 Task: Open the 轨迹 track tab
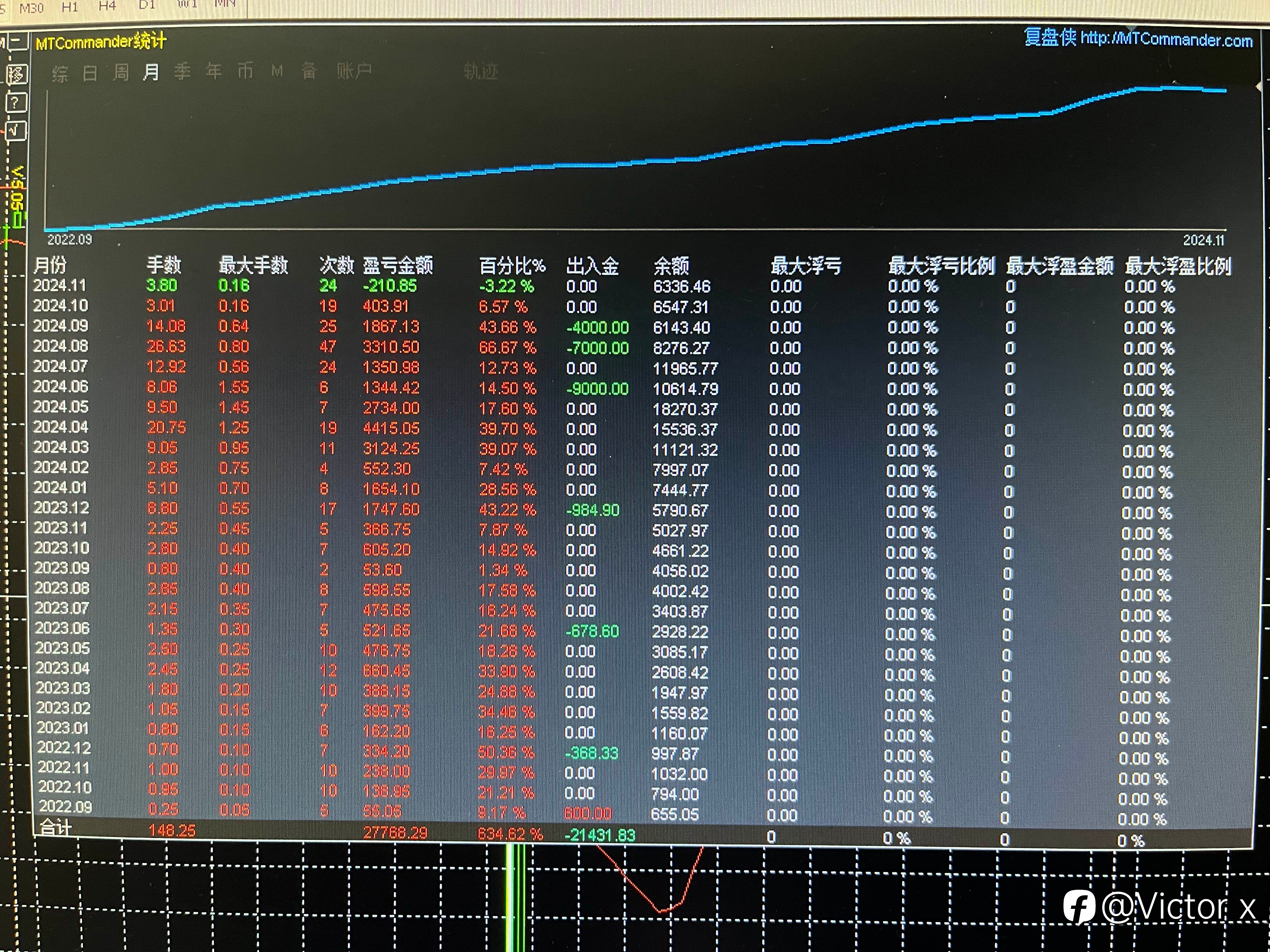point(481,72)
